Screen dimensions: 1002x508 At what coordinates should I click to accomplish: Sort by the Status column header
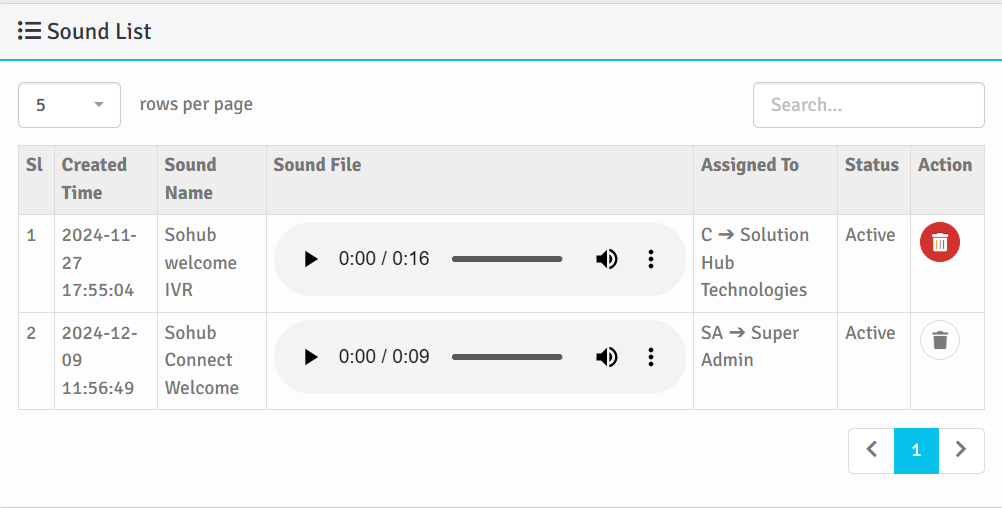pos(871,165)
